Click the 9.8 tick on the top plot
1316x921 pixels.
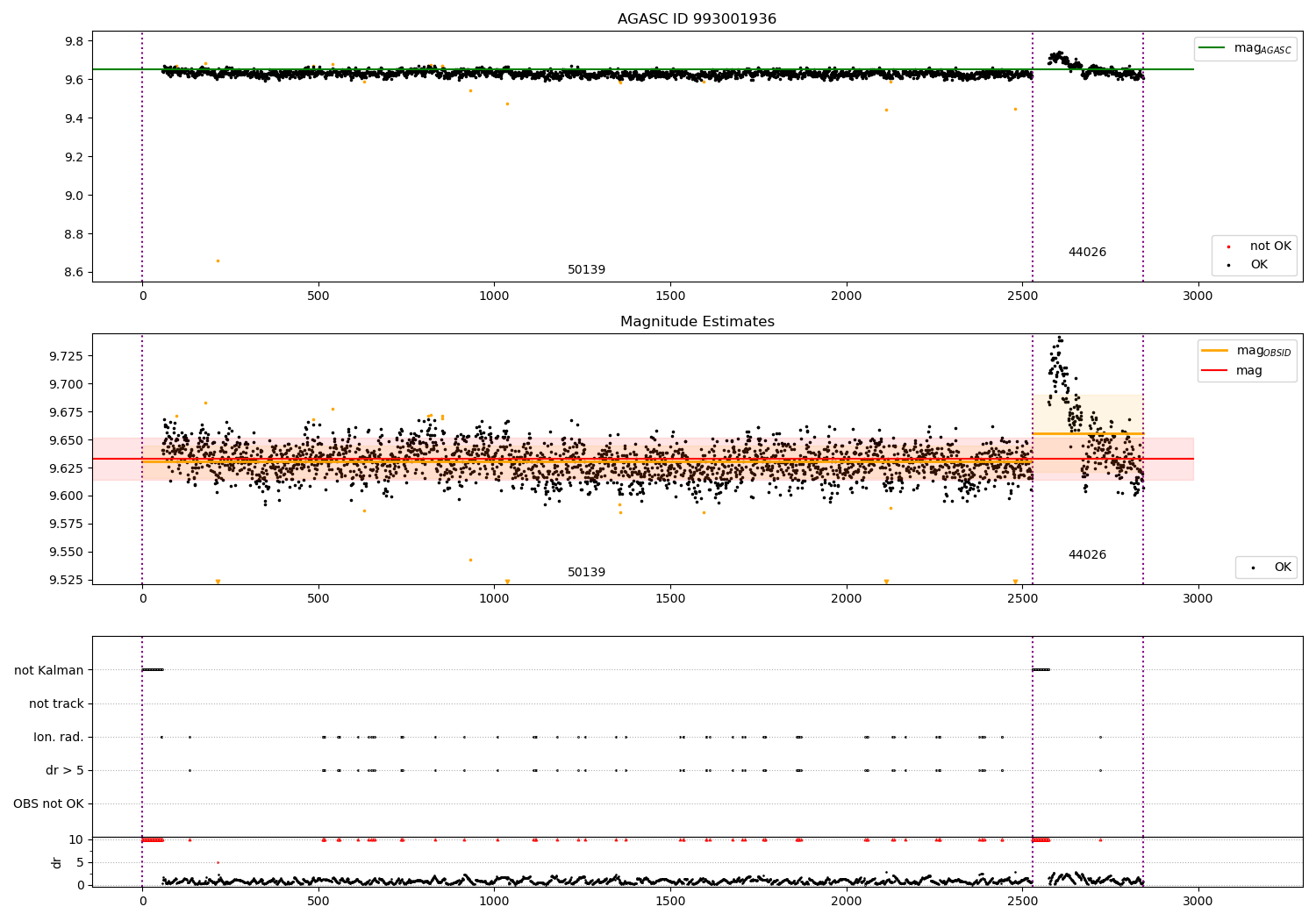pos(74,41)
